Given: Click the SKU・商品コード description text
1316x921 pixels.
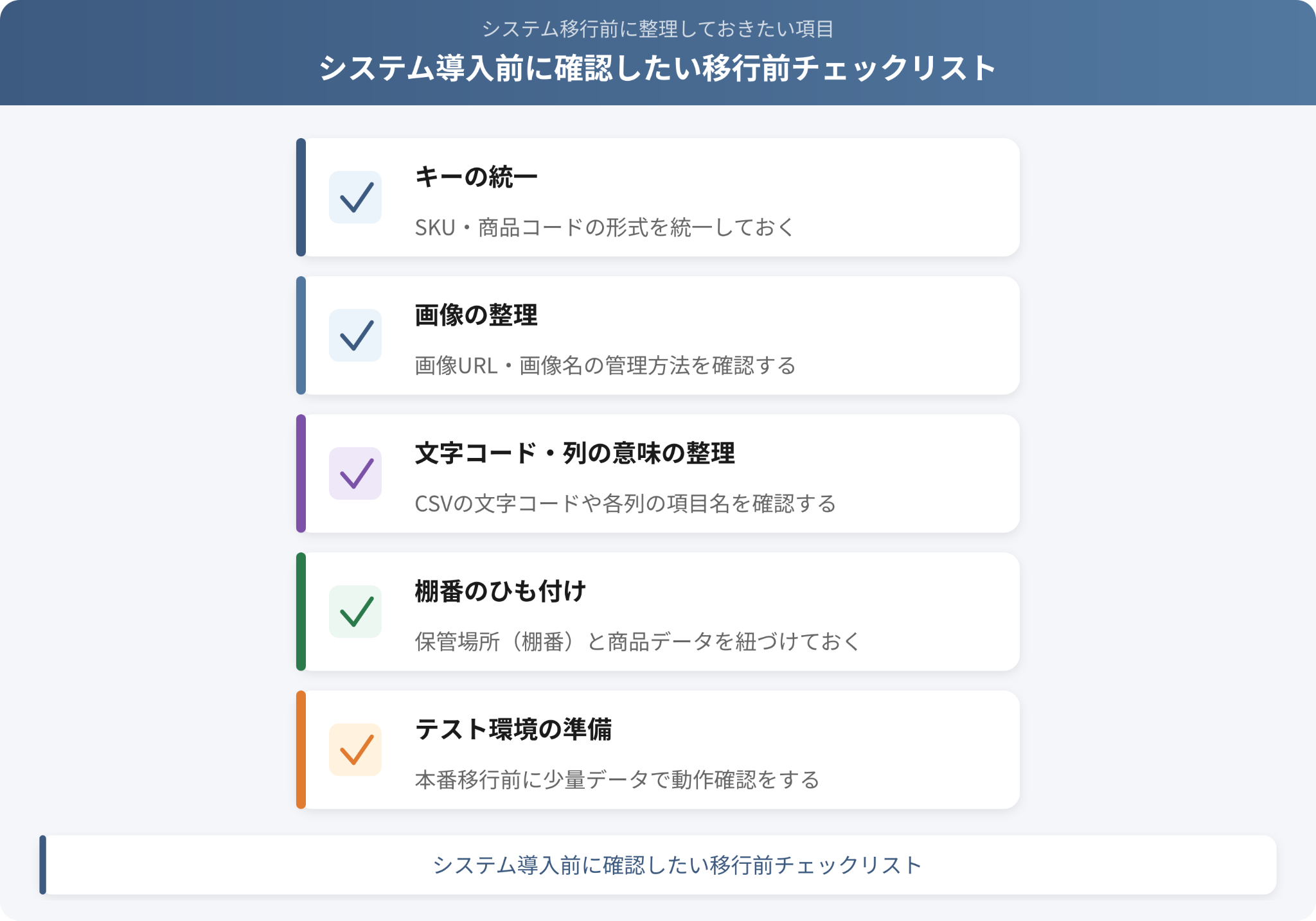Looking at the screenshot, I should tap(605, 227).
